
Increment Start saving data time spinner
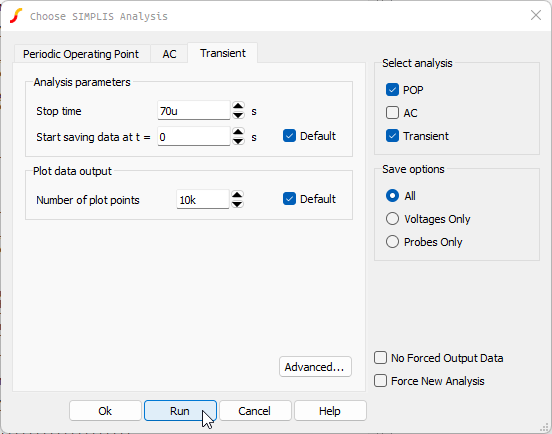pos(238,132)
